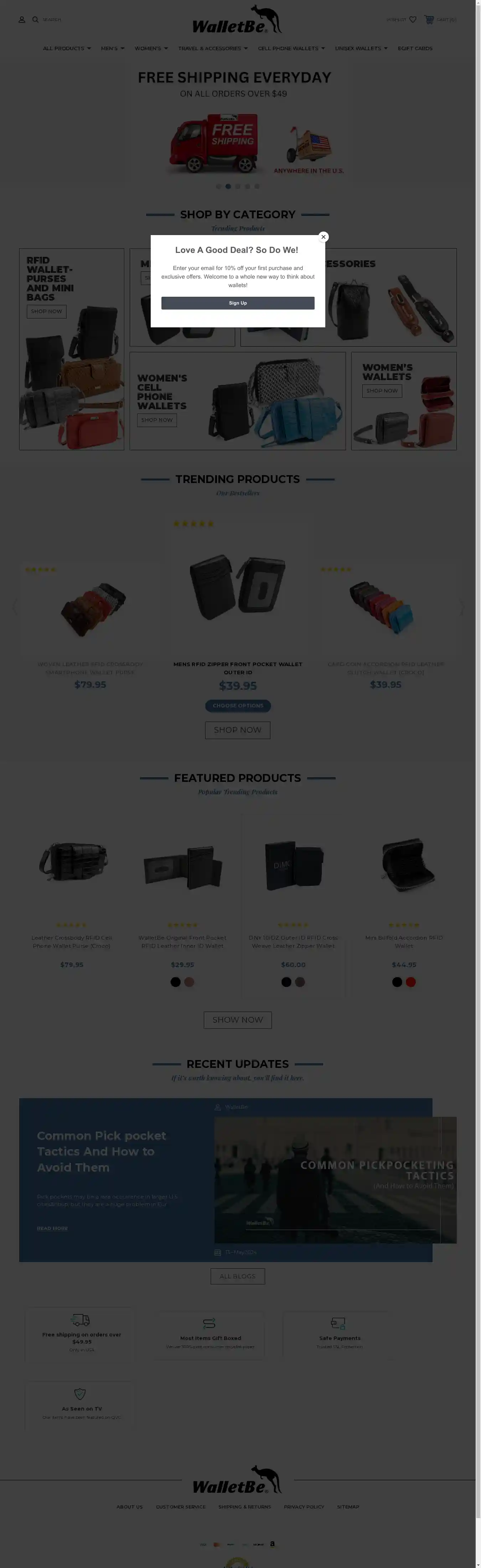Open the wishlist heart icon

click(x=413, y=20)
